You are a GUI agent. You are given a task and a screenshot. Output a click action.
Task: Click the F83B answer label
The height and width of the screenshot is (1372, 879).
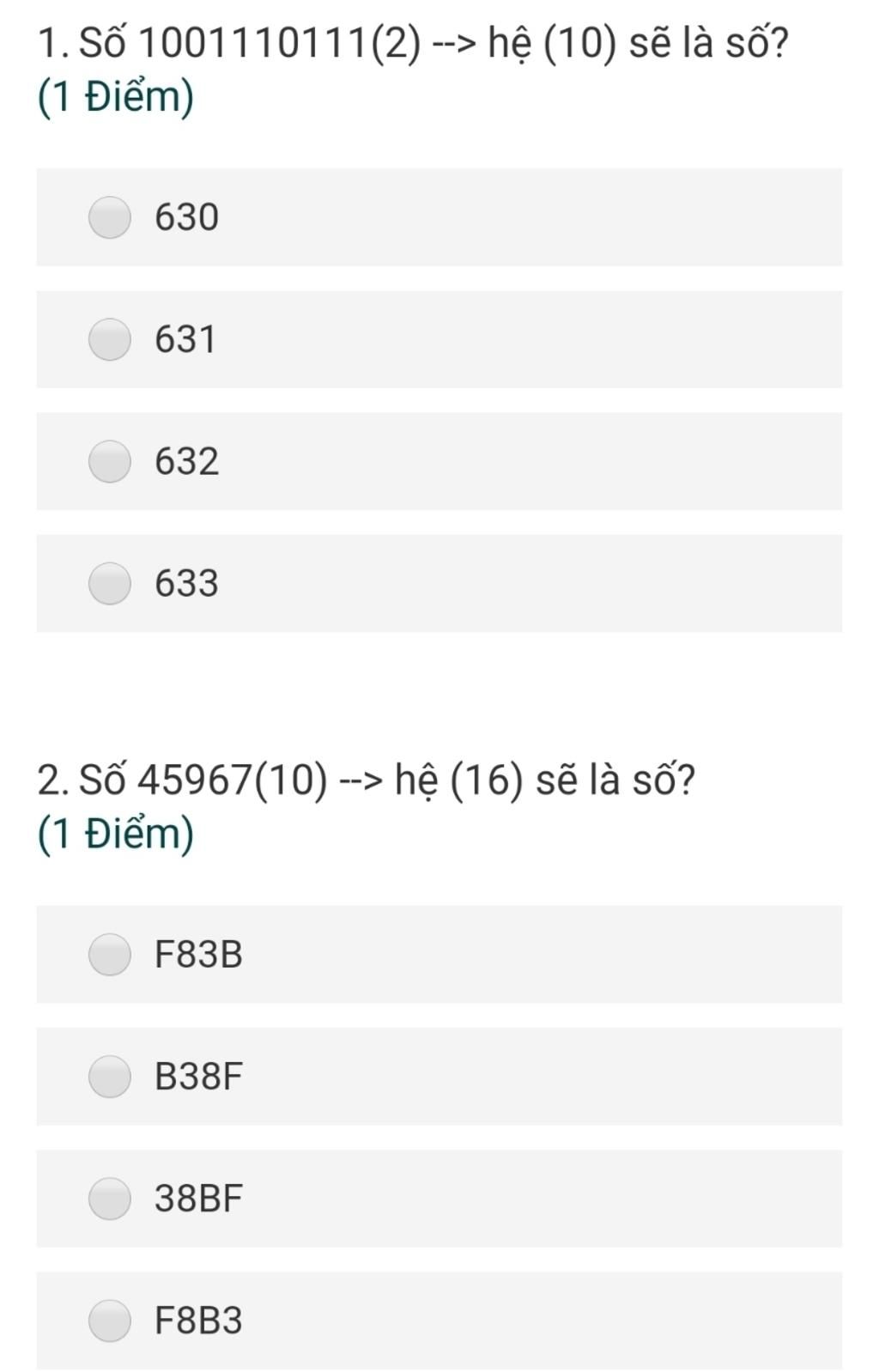tap(198, 954)
